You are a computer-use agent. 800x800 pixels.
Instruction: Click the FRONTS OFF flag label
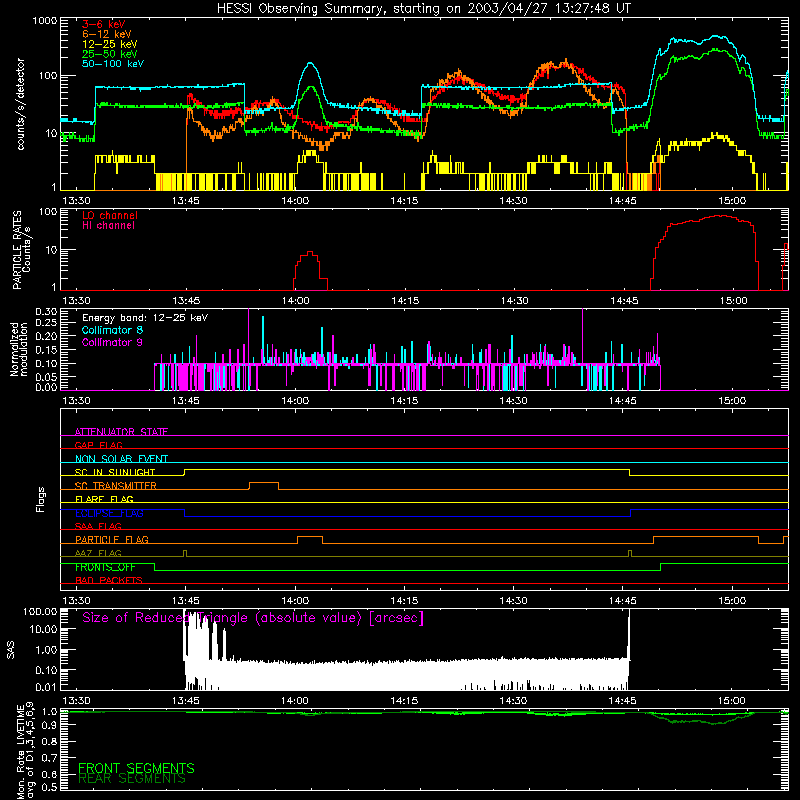[x=105, y=567]
